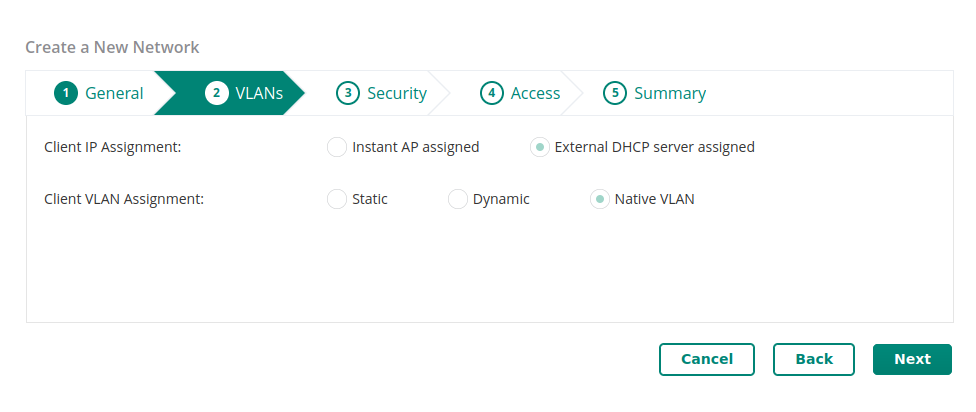Select the Native VLAN radio button
This screenshot has width=976, height=412.
[x=599, y=199]
